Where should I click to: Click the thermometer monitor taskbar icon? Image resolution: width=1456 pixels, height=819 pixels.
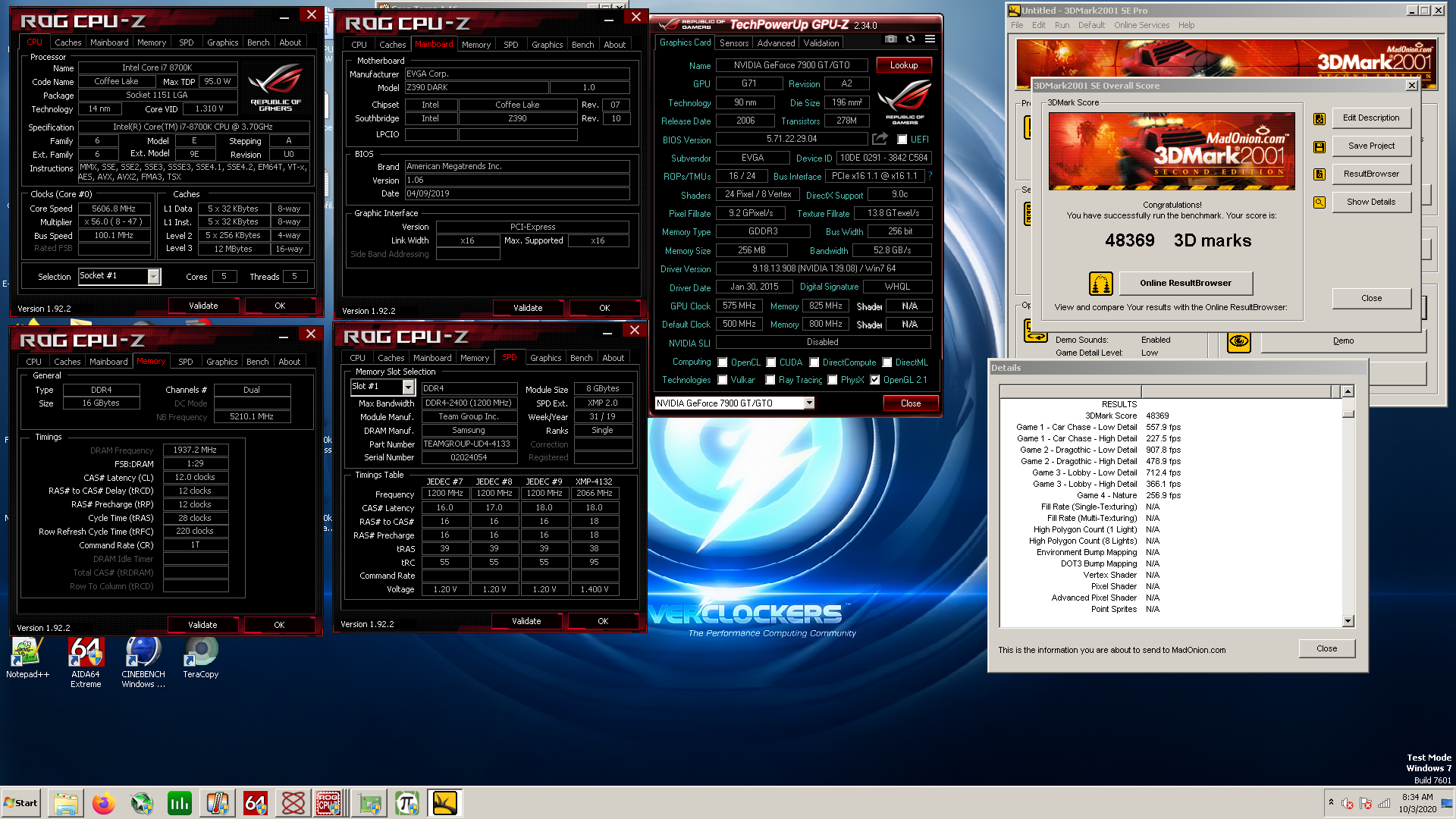pyautogui.click(x=218, y=803)
